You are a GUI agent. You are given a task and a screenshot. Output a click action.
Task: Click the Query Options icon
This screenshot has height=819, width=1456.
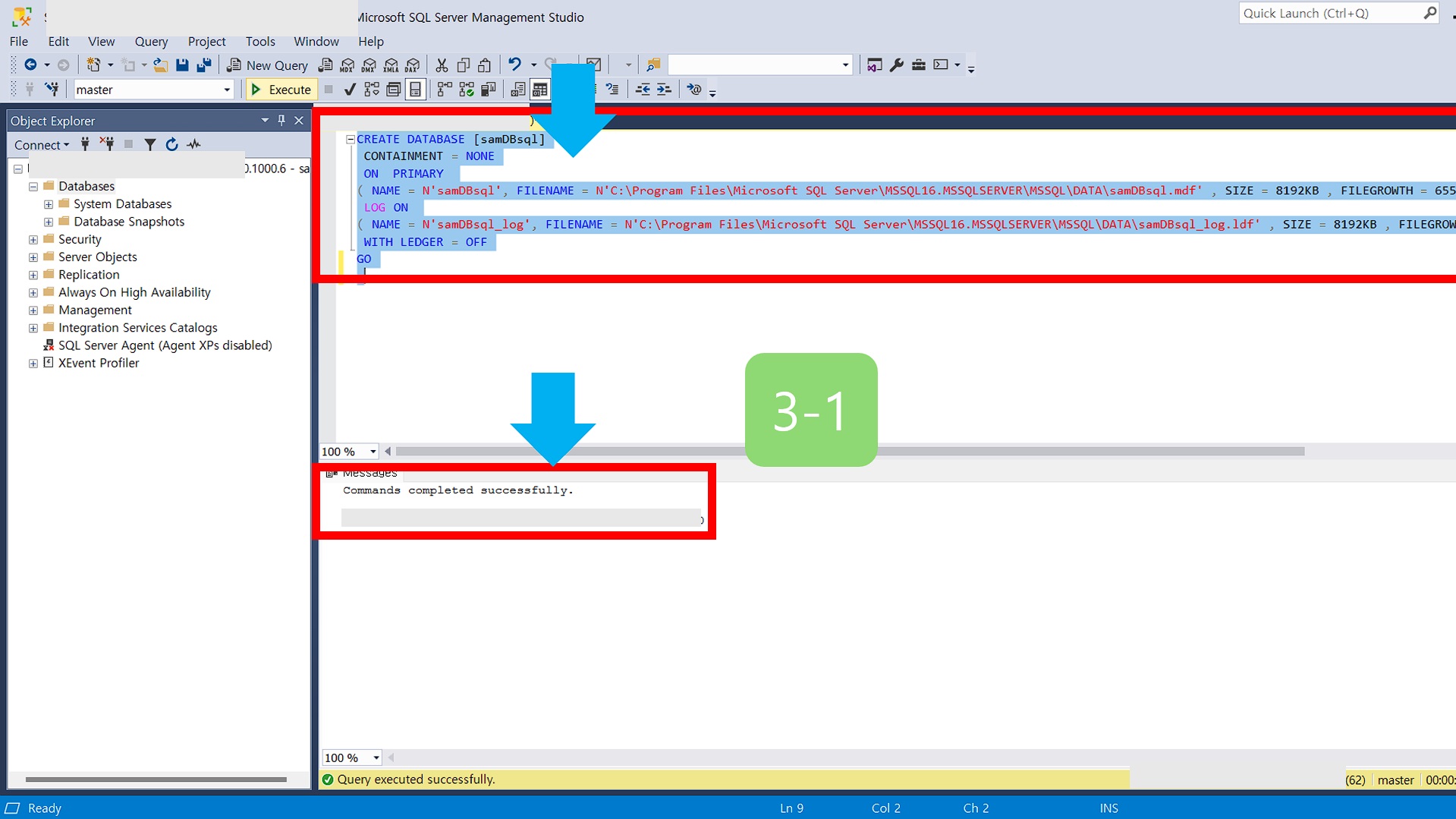(394, 90)
